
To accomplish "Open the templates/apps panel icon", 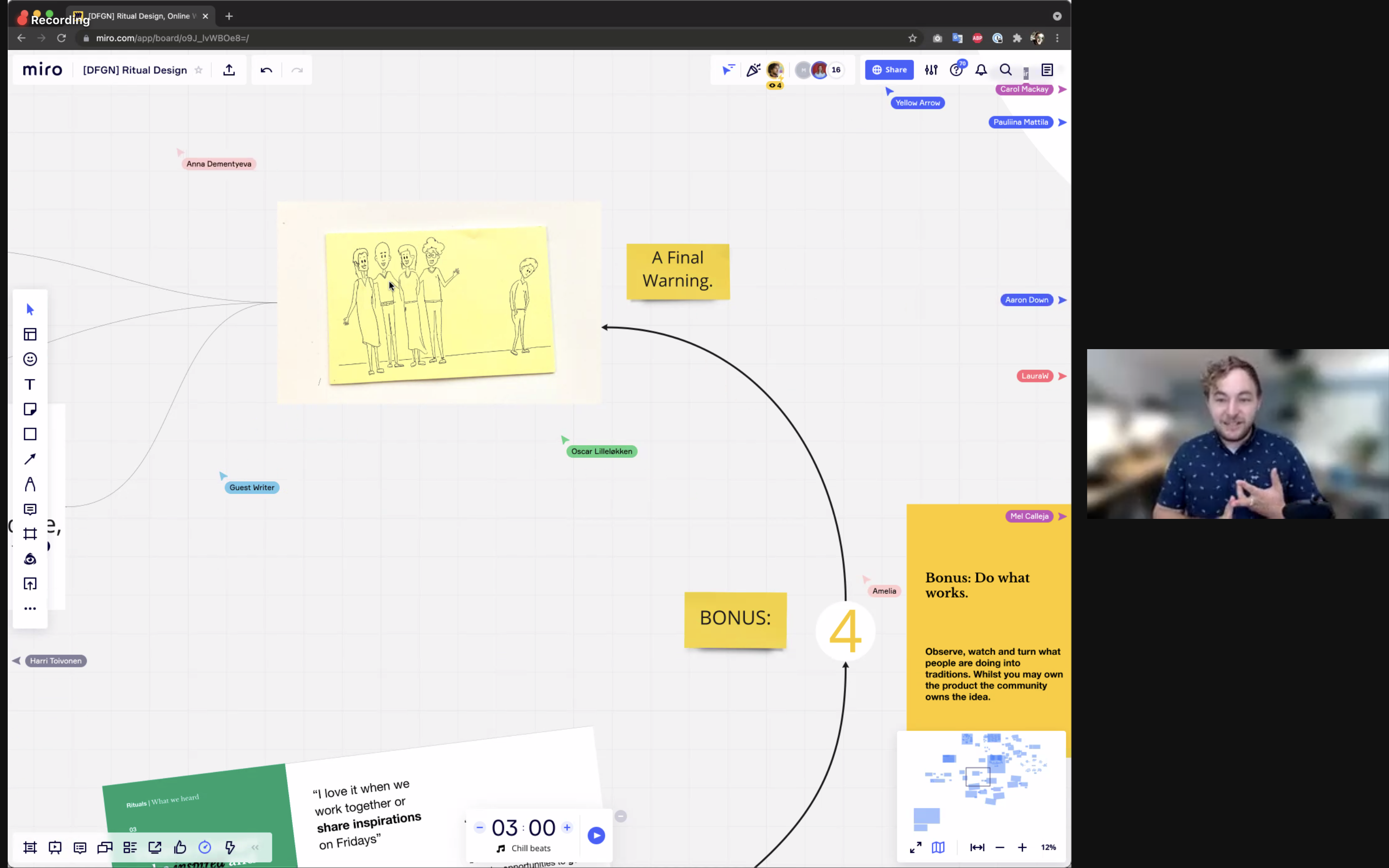I will pos(30,334).
